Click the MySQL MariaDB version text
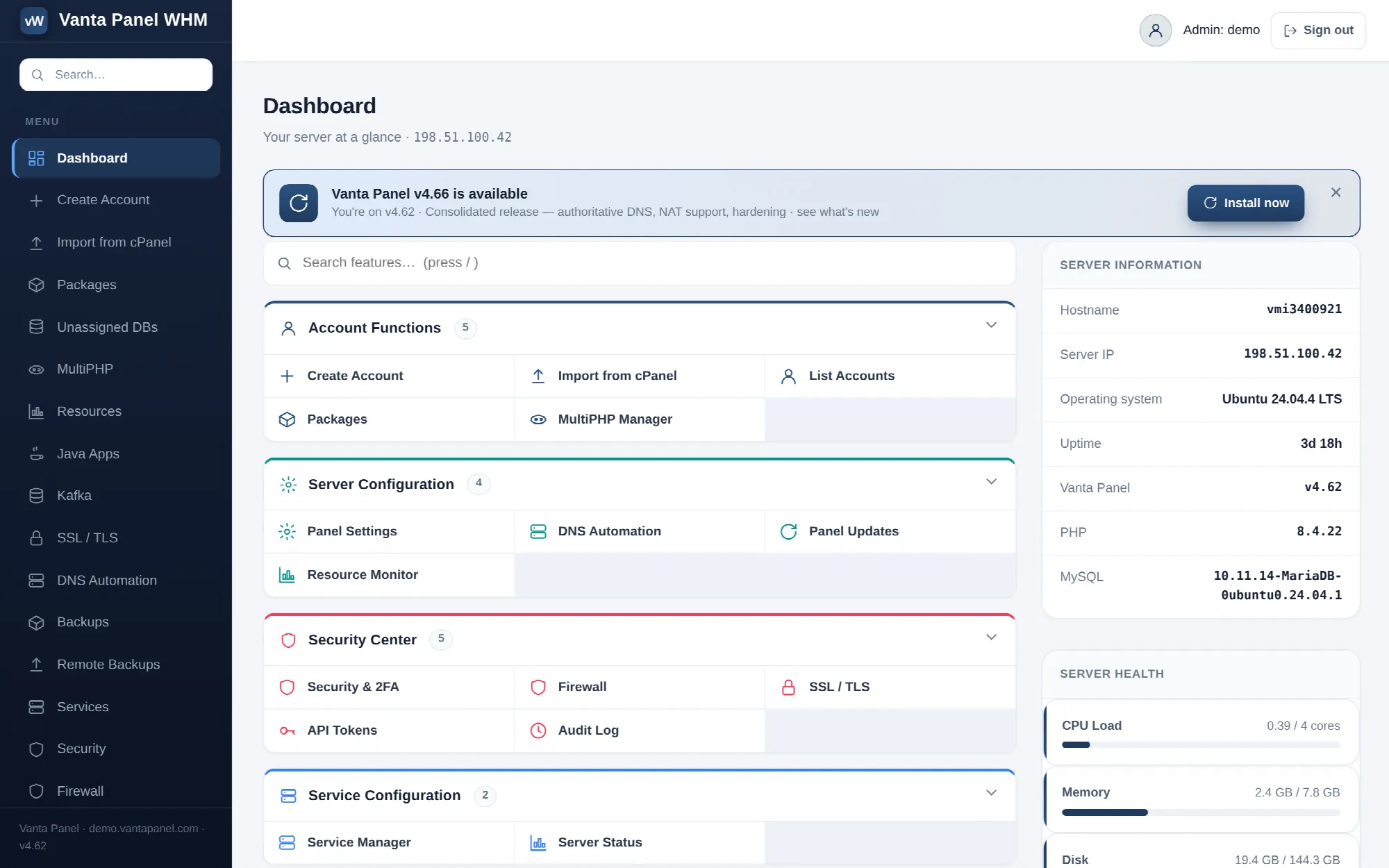The width and height of the screenshot is (1389, 868). pos(1278,585)
